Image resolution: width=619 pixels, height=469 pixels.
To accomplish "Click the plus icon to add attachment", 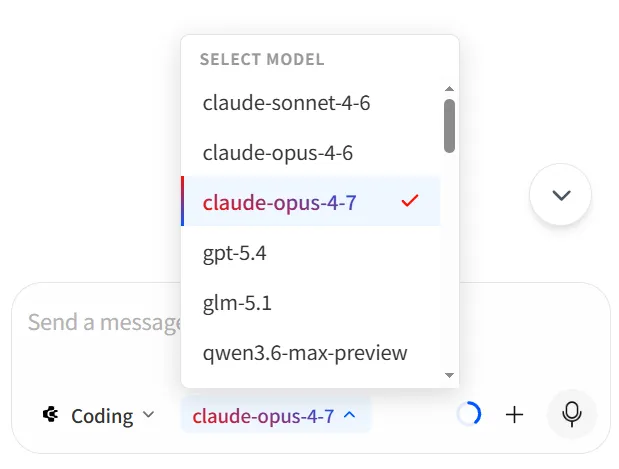I will tap(515, 414).
